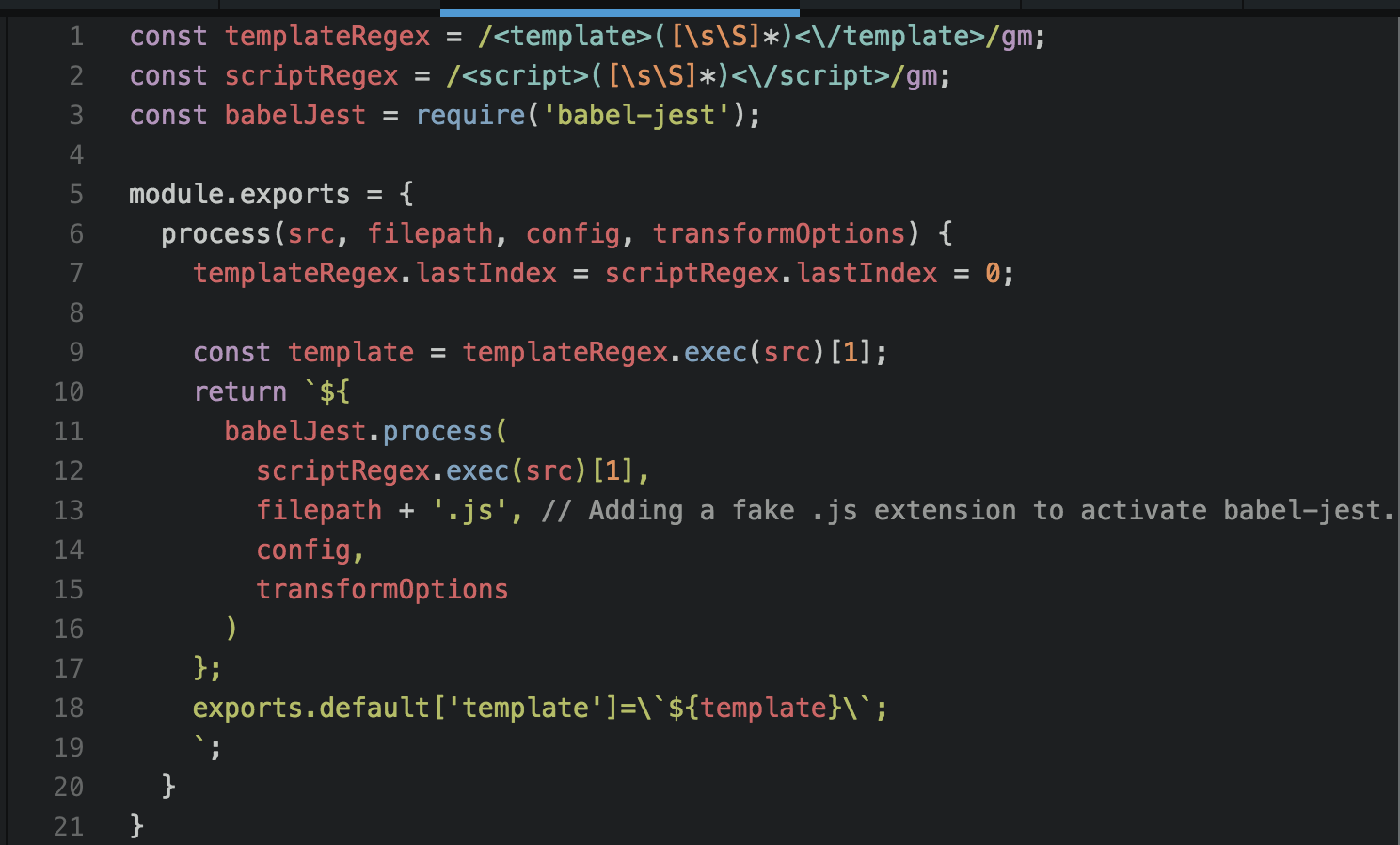Click the <script> regex literal on line 2
This screenshot has width=1400, height=845.
click(692, 76)
